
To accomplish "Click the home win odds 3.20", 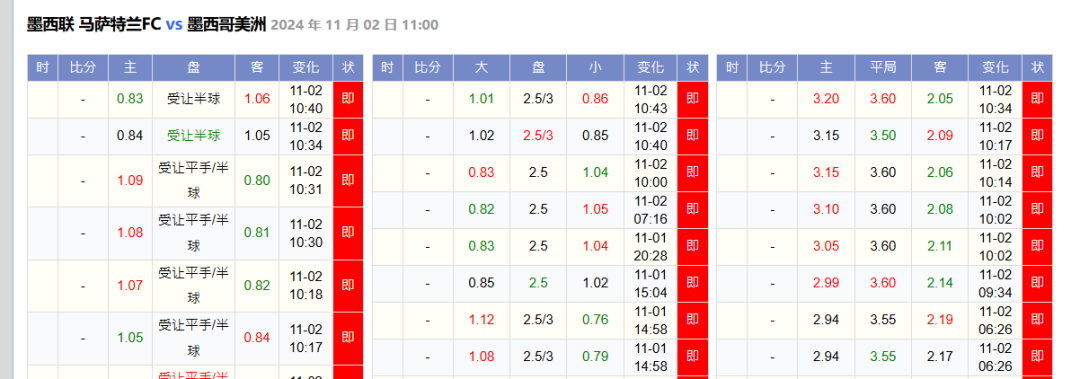I will (826, 99).
